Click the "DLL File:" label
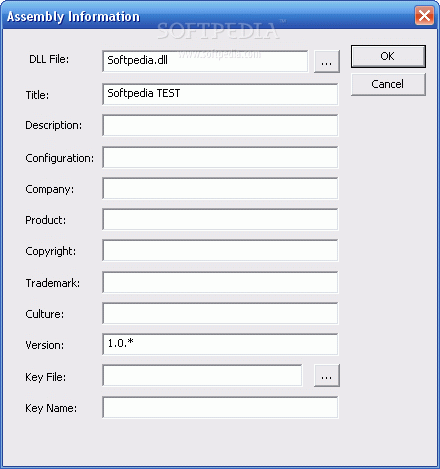 tap(49, 59)
